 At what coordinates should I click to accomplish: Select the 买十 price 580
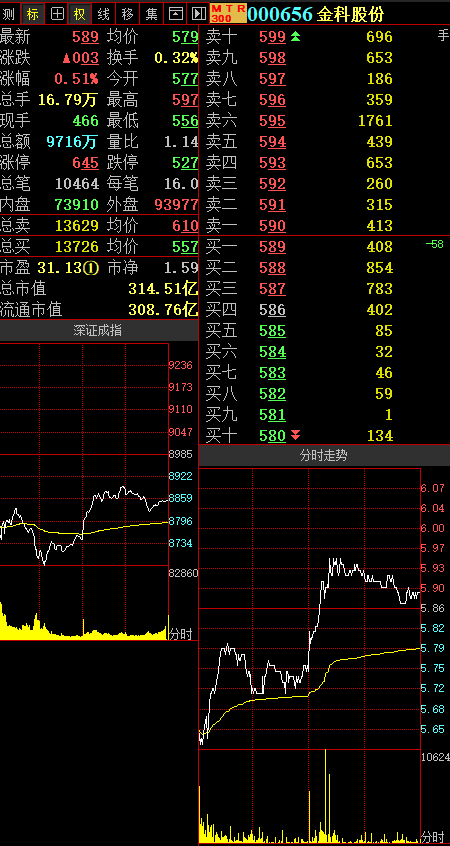[x=272, y=435]
